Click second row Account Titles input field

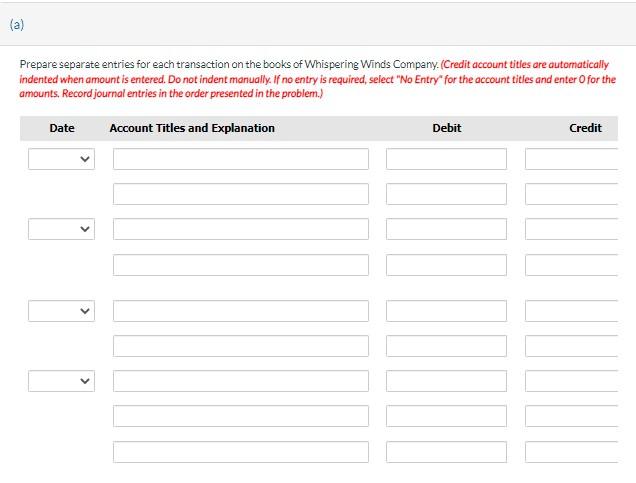(x=241, y=194)
